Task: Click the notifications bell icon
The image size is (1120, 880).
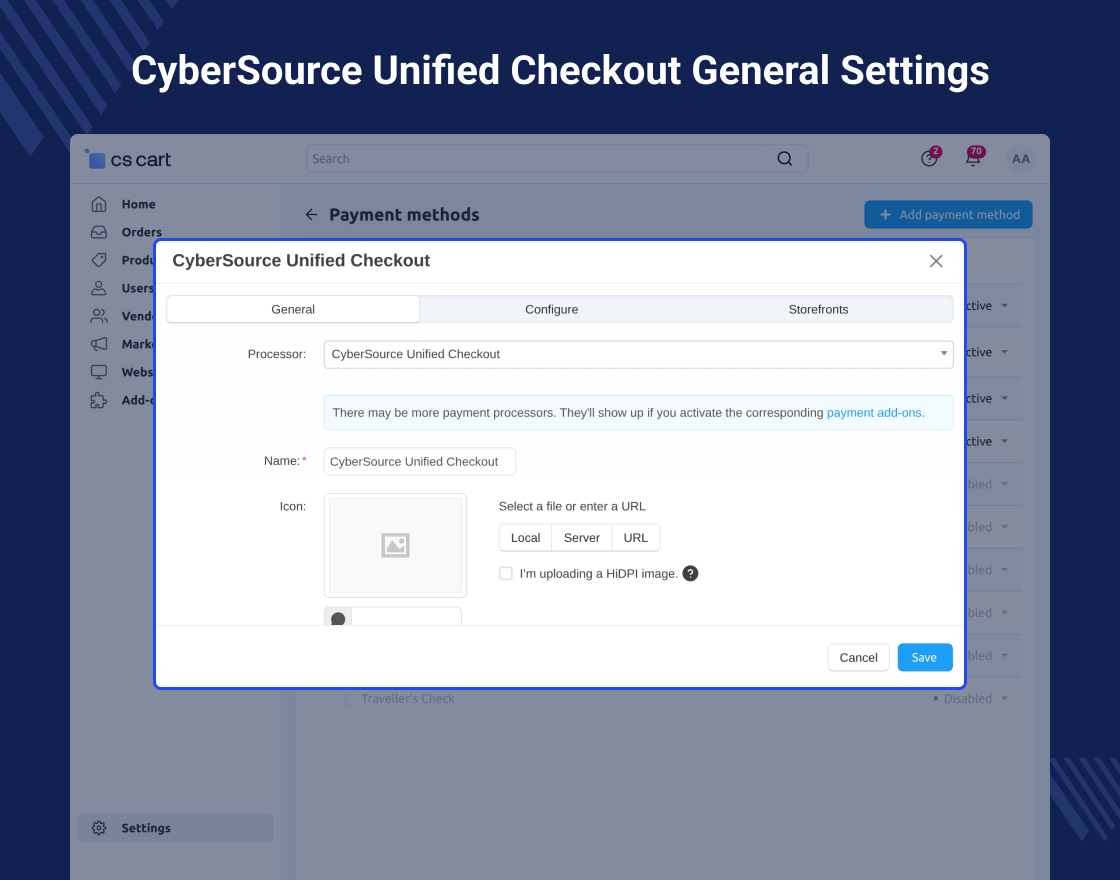Action: [x=972, y=158]
